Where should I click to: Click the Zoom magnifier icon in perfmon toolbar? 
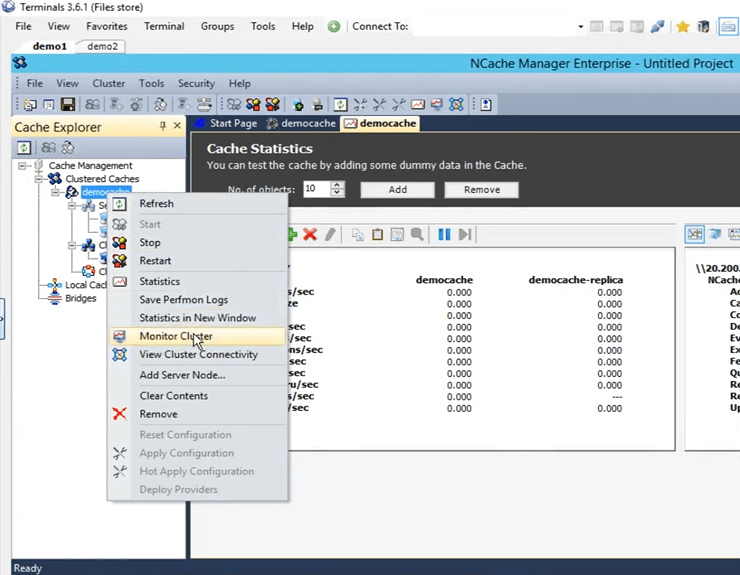tap(417, 234)
